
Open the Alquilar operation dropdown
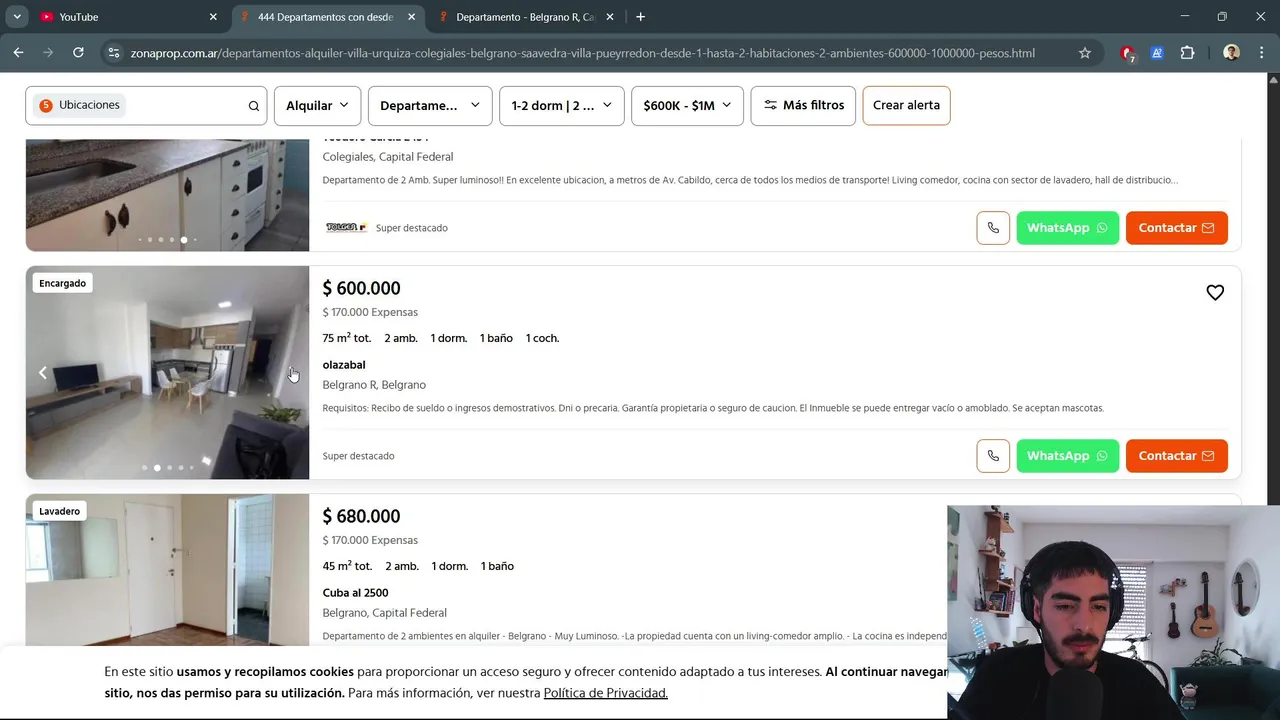pyautogui.click(x=317, y=105)
